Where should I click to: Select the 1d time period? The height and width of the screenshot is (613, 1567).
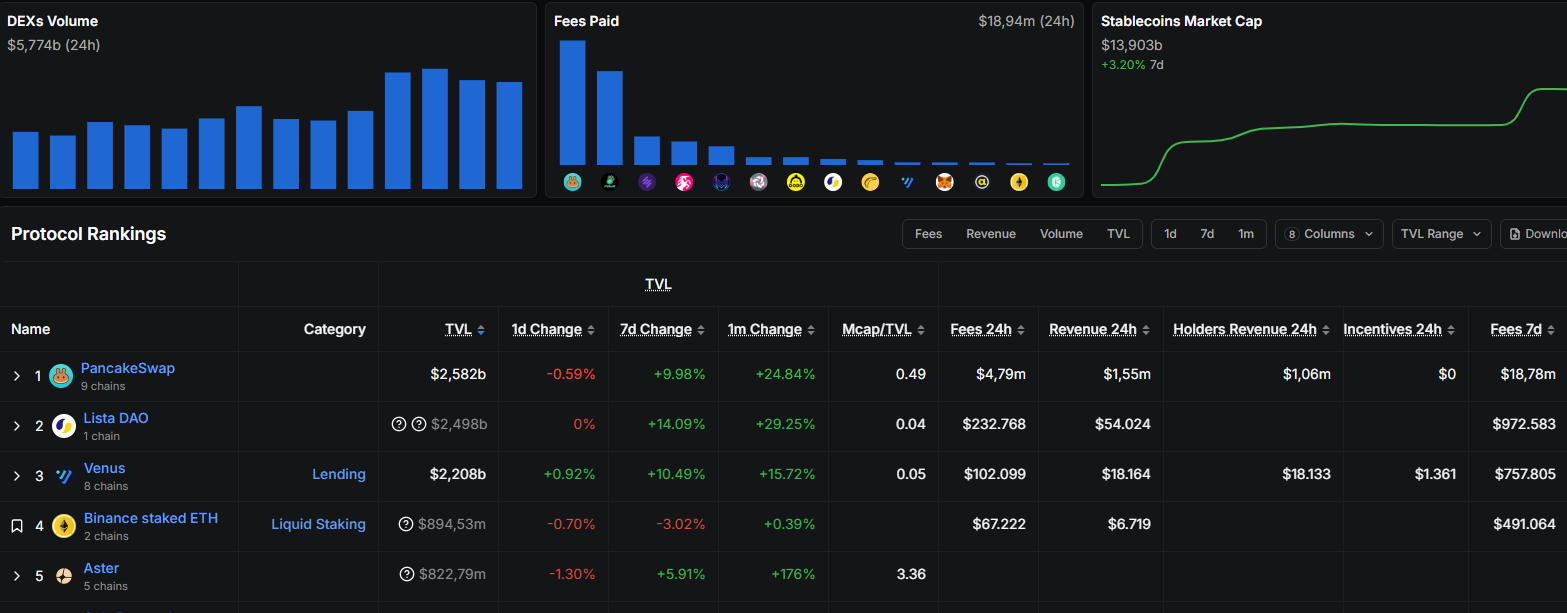(x=1170, y=234)
